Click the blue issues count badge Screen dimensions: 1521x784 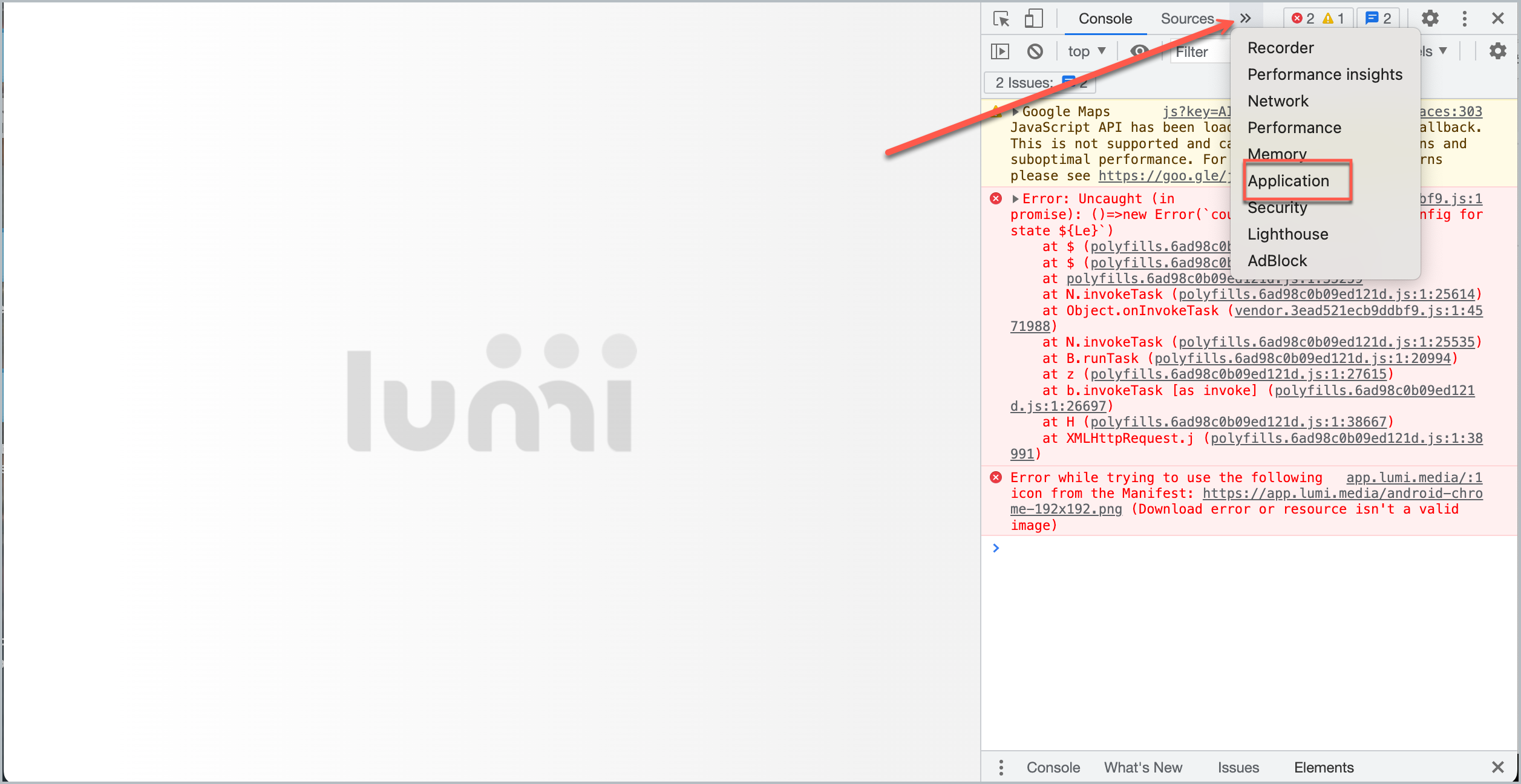click(x=1379, y=19)
